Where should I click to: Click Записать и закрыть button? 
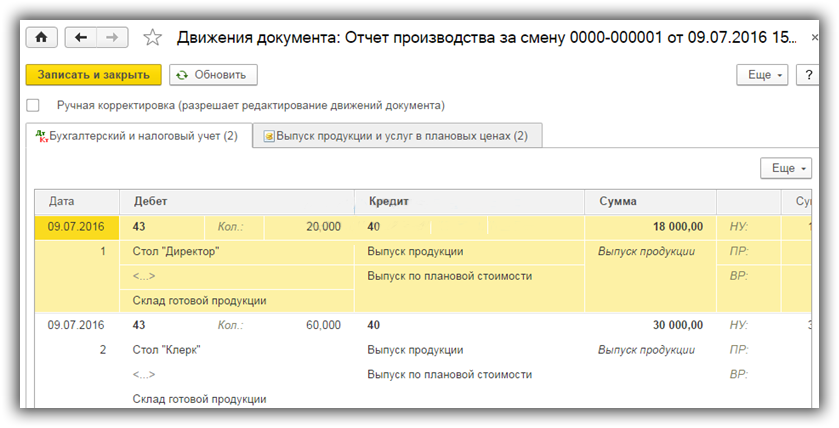93,75
